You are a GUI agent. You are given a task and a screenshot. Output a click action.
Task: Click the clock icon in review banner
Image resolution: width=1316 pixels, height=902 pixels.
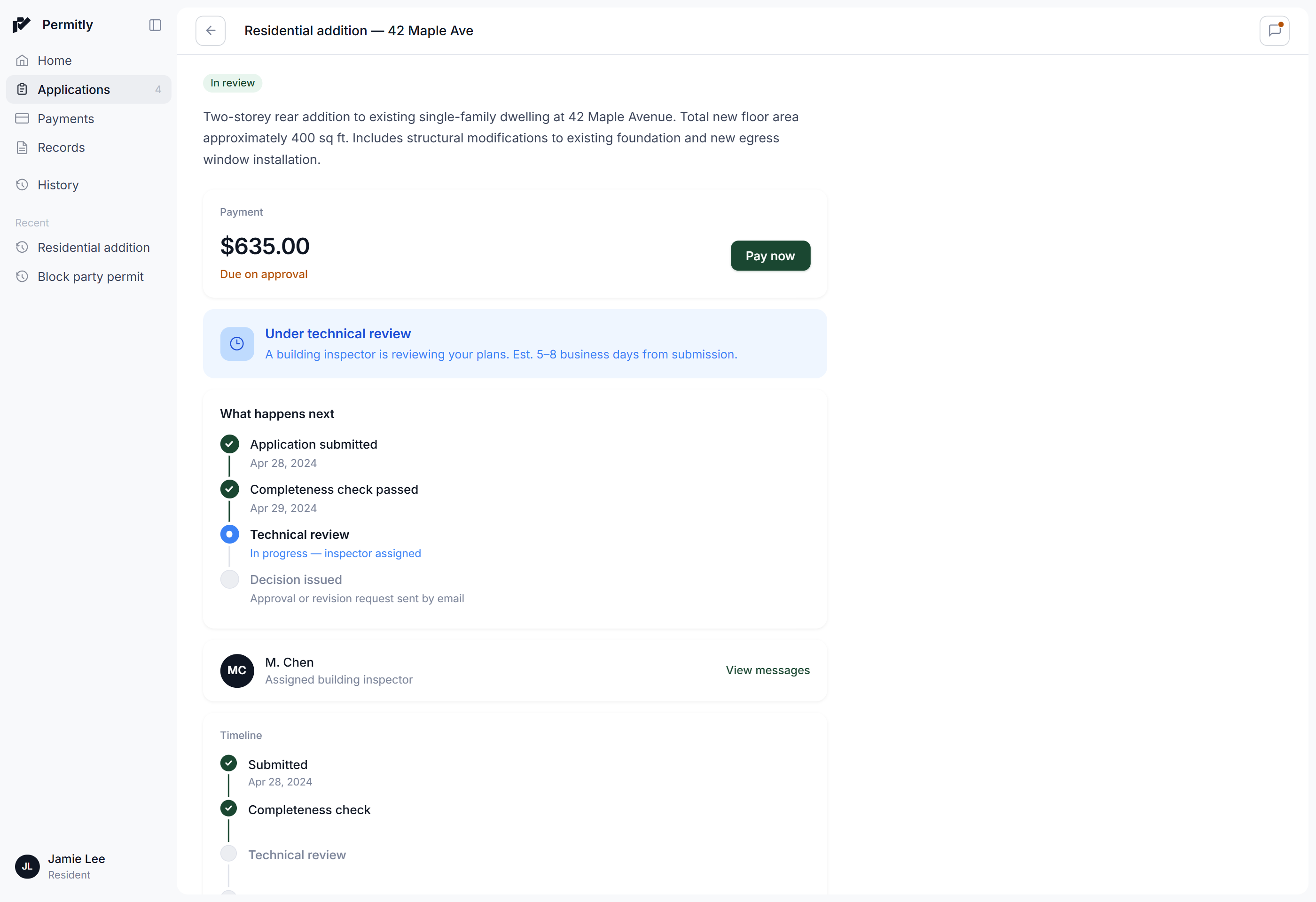click(237, 343)
